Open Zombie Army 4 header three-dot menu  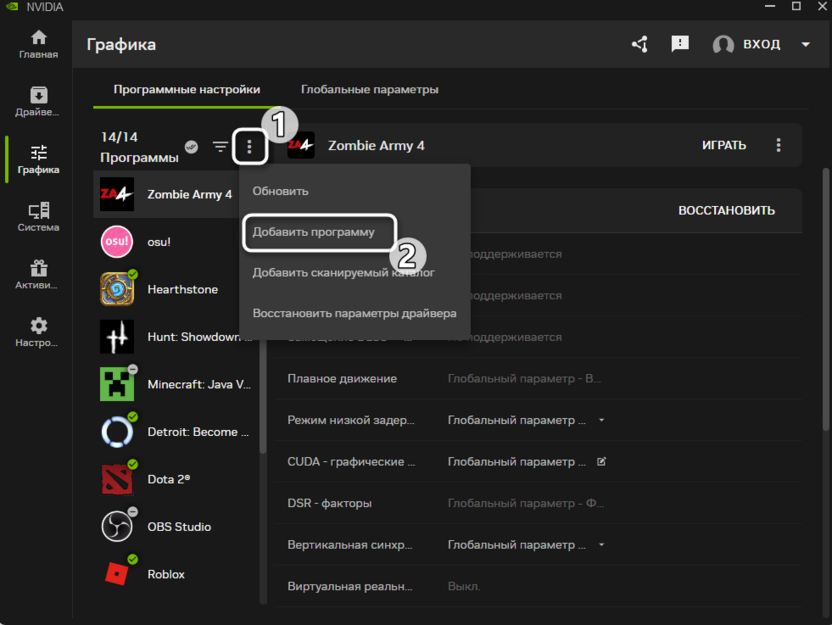point(778,145)
